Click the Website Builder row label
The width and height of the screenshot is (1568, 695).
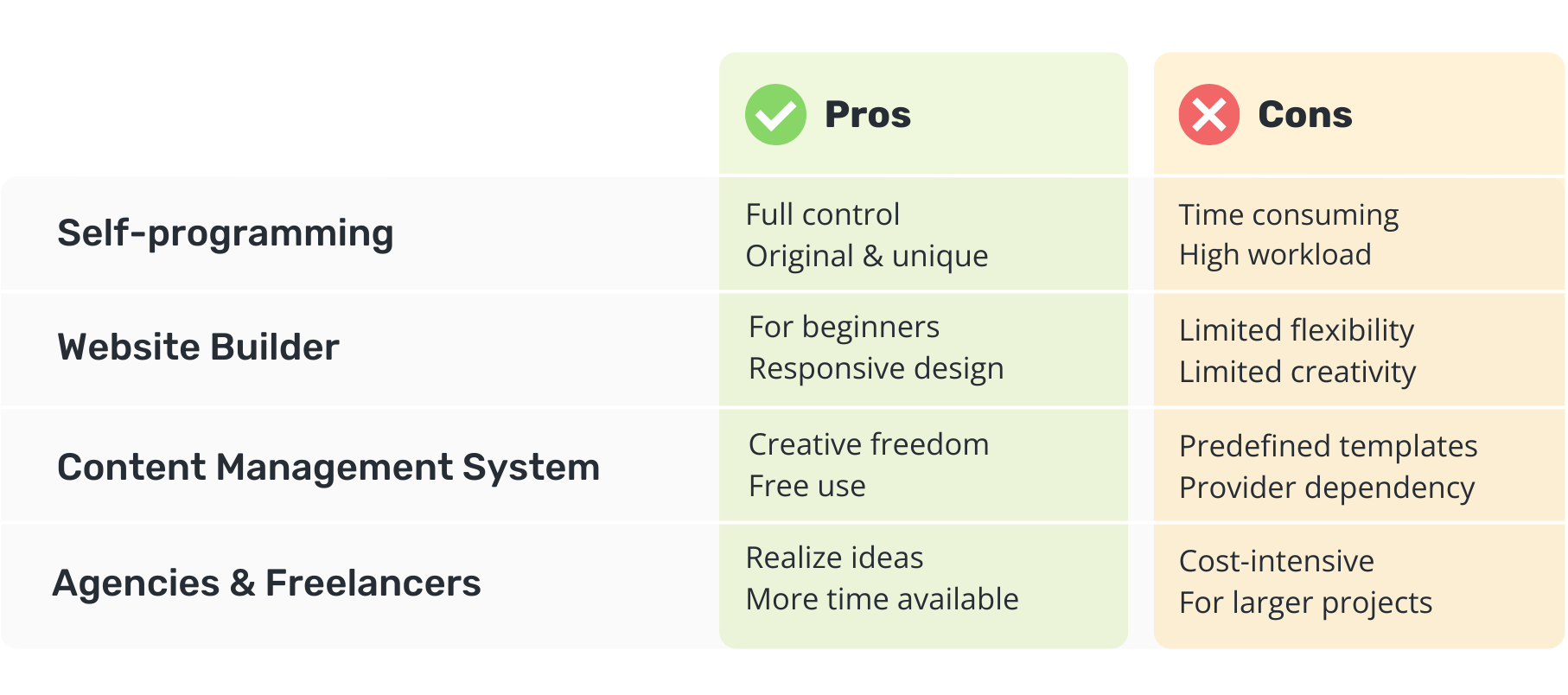tap(198, 347)
